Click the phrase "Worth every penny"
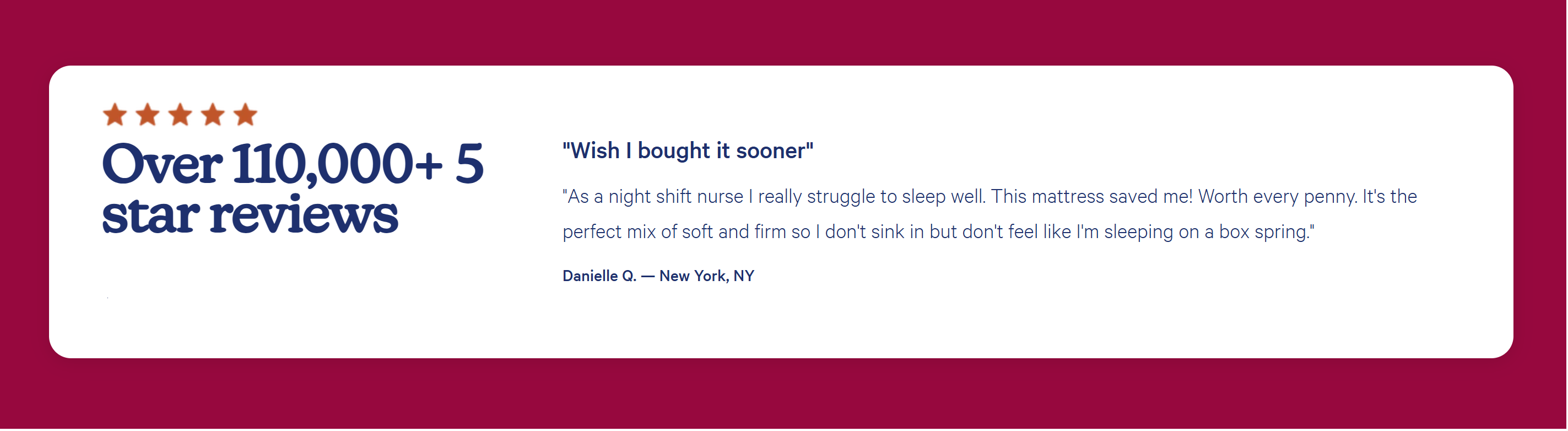1568x431 pixels. (x=1277, y=197)
